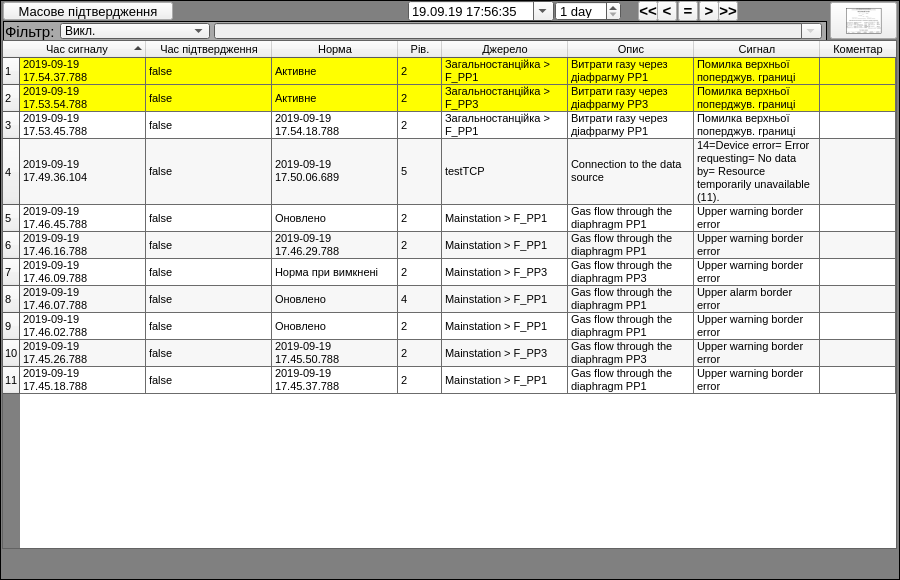Jump to earliest period with << button
Viewport: 900px width, 580px height.
(647, 11)
